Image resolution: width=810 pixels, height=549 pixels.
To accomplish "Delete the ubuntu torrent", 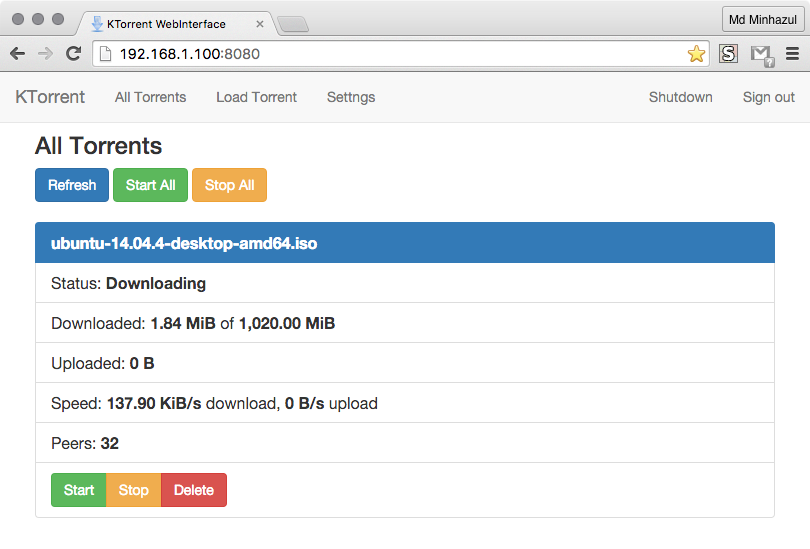I will [194, 490].
